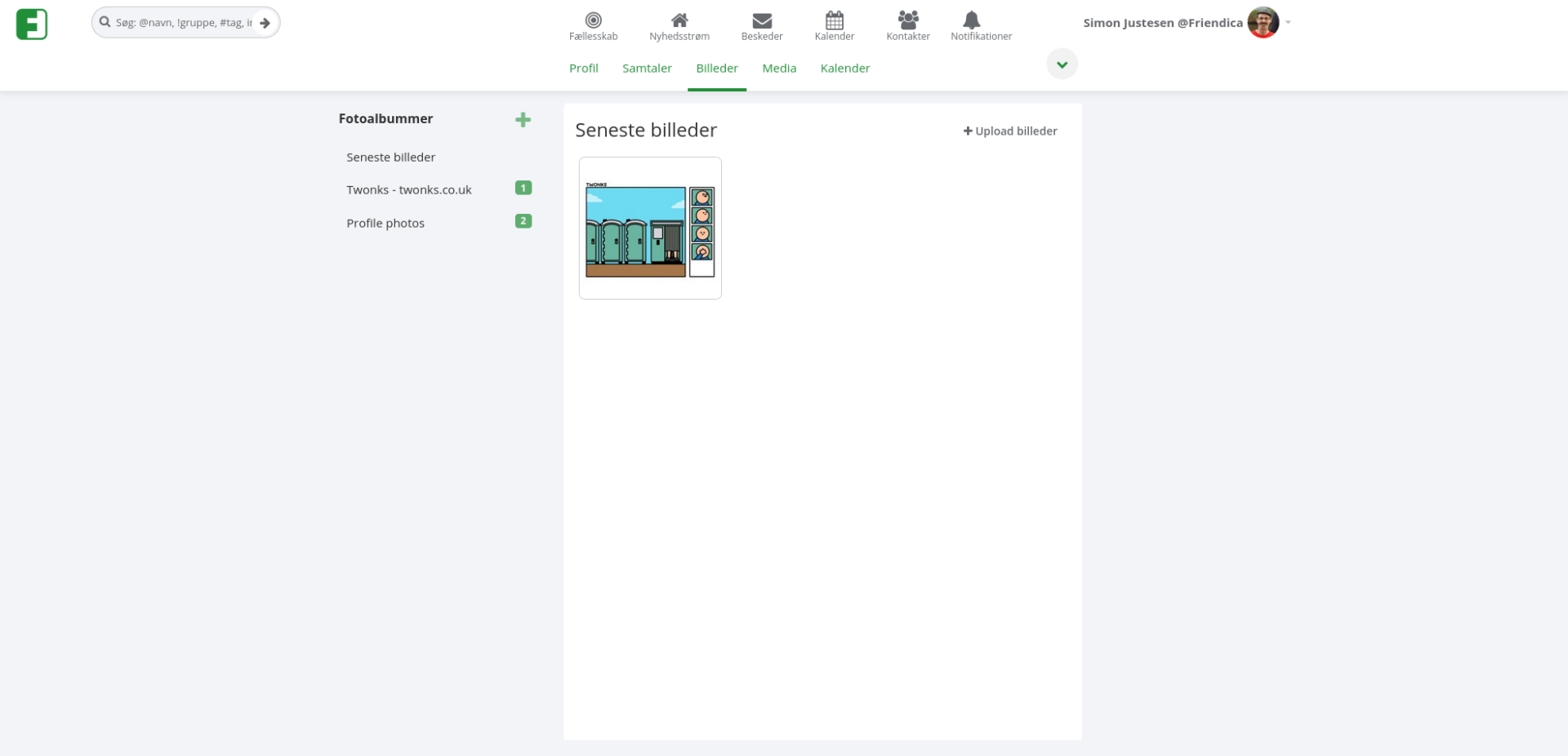Open Twonks - twonks.co.uk album
The height and width of the screenshot is (756, 1568).
[408, 190]
